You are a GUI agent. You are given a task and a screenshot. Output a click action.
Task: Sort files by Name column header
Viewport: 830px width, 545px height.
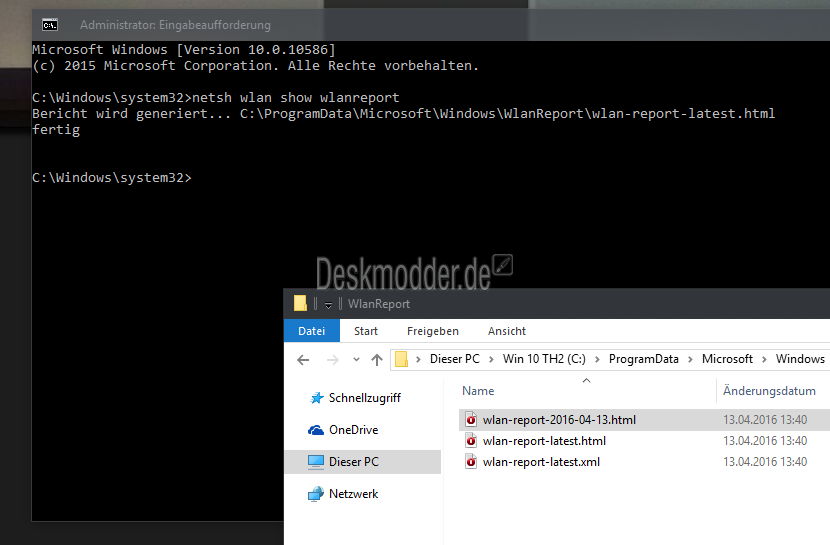point(478,390)
